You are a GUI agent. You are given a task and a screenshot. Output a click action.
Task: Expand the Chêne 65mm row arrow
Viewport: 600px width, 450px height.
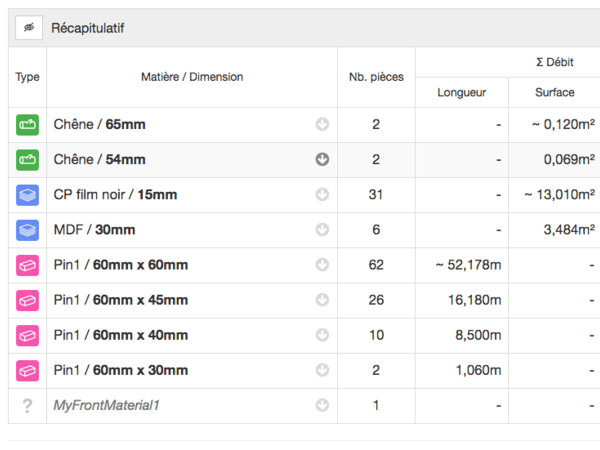[x=322, y=125]
